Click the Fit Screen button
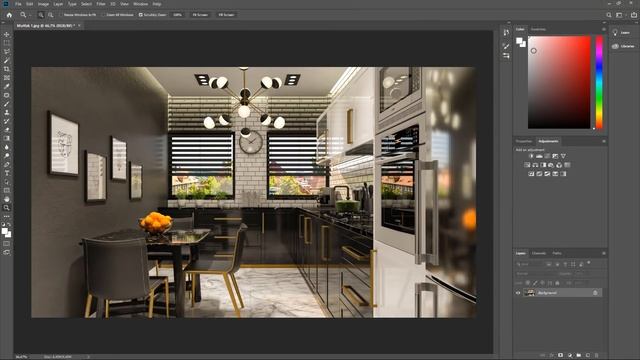Image resolution: width=640 pixels, height=360 pixels. coord(200,15)
